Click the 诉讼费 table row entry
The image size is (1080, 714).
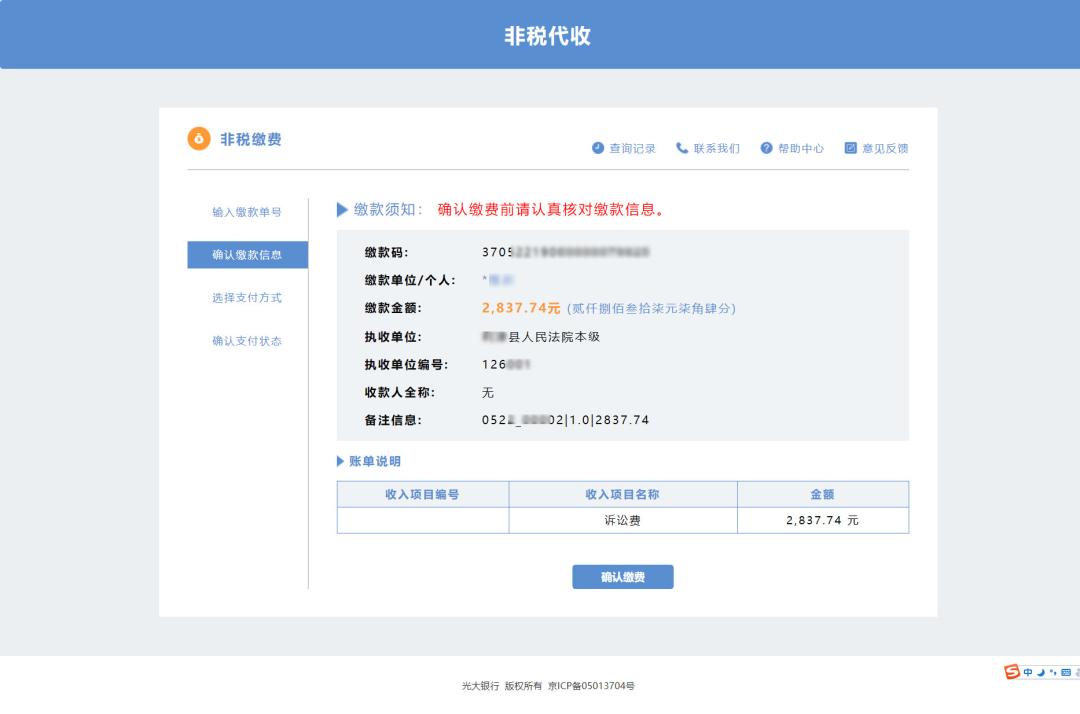coord(622,520)
